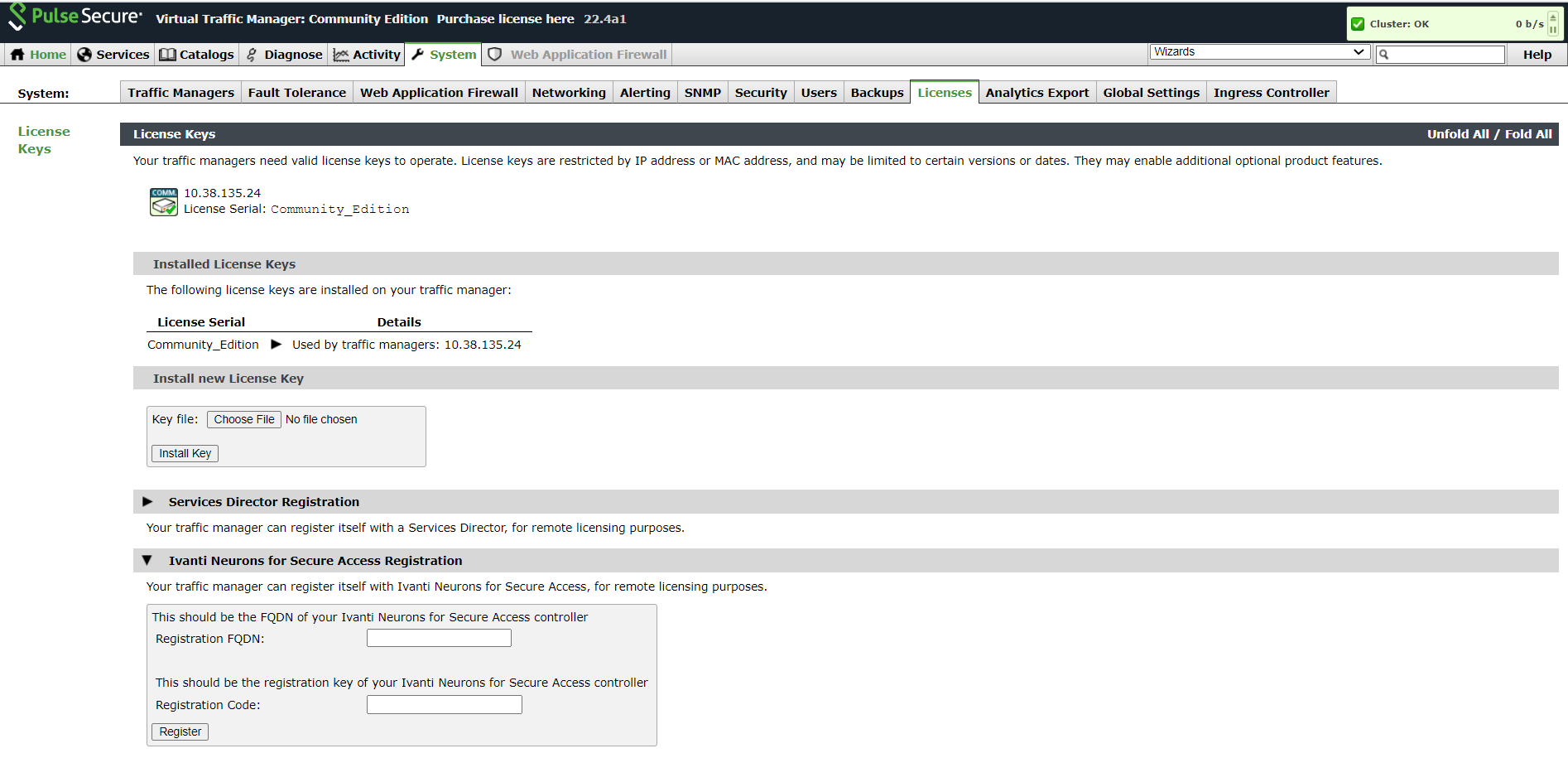Click the Web Application Firewall shield icon

point(495,55)
